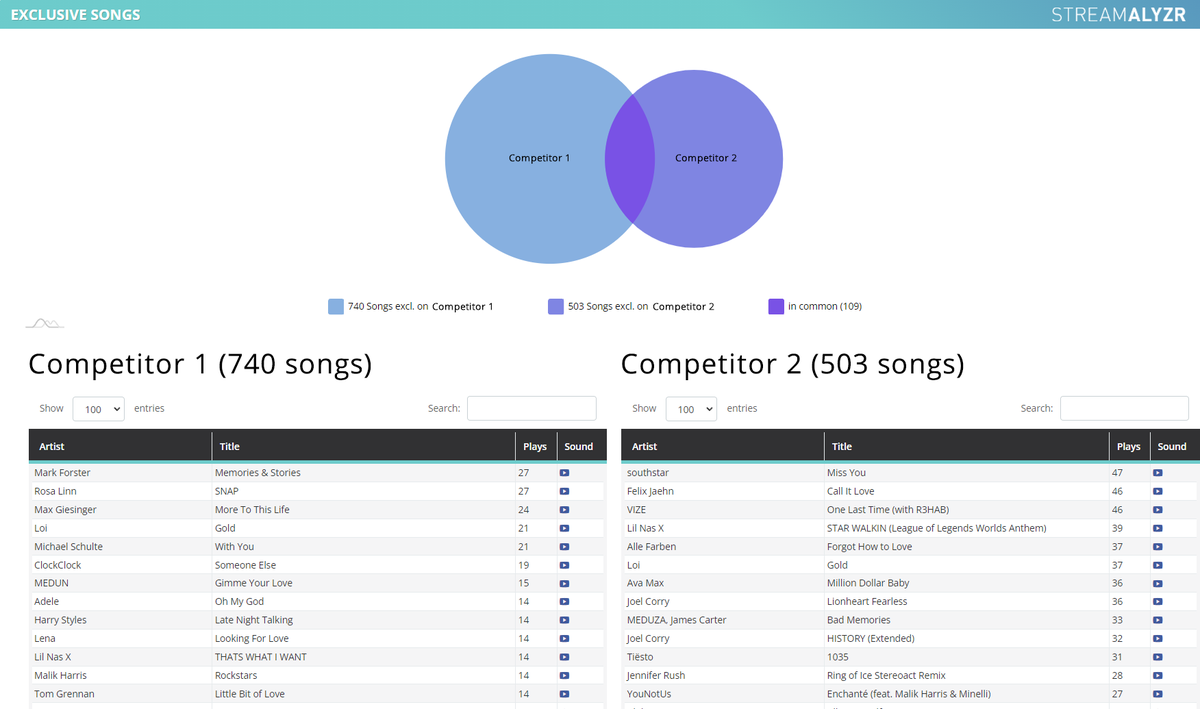Play sound for Tom Grennan Little Bit of Love
Image resolution: width=1200 pixels, height=709 pixels.
tap(564, 694)
